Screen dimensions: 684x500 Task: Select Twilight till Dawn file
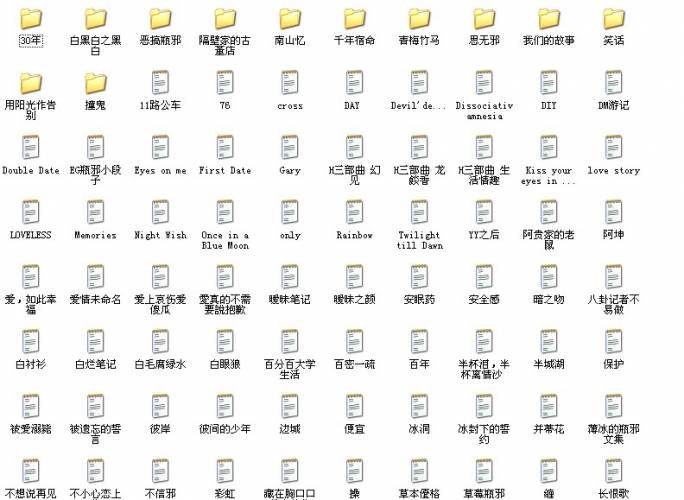[x=420, y=212]
